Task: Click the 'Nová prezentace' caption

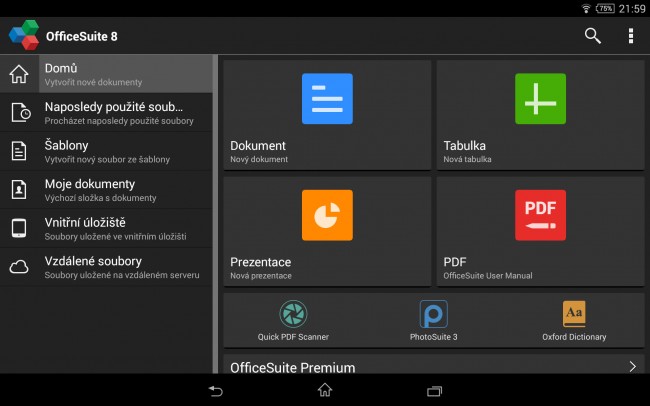Action: coord(261,275)
